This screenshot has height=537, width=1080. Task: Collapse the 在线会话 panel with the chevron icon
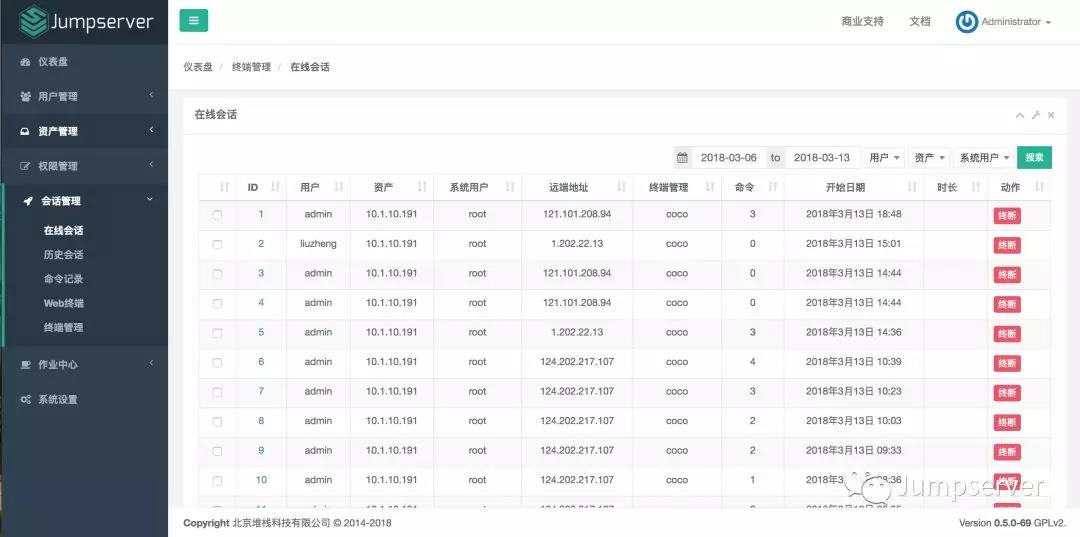click(1020, 115)
